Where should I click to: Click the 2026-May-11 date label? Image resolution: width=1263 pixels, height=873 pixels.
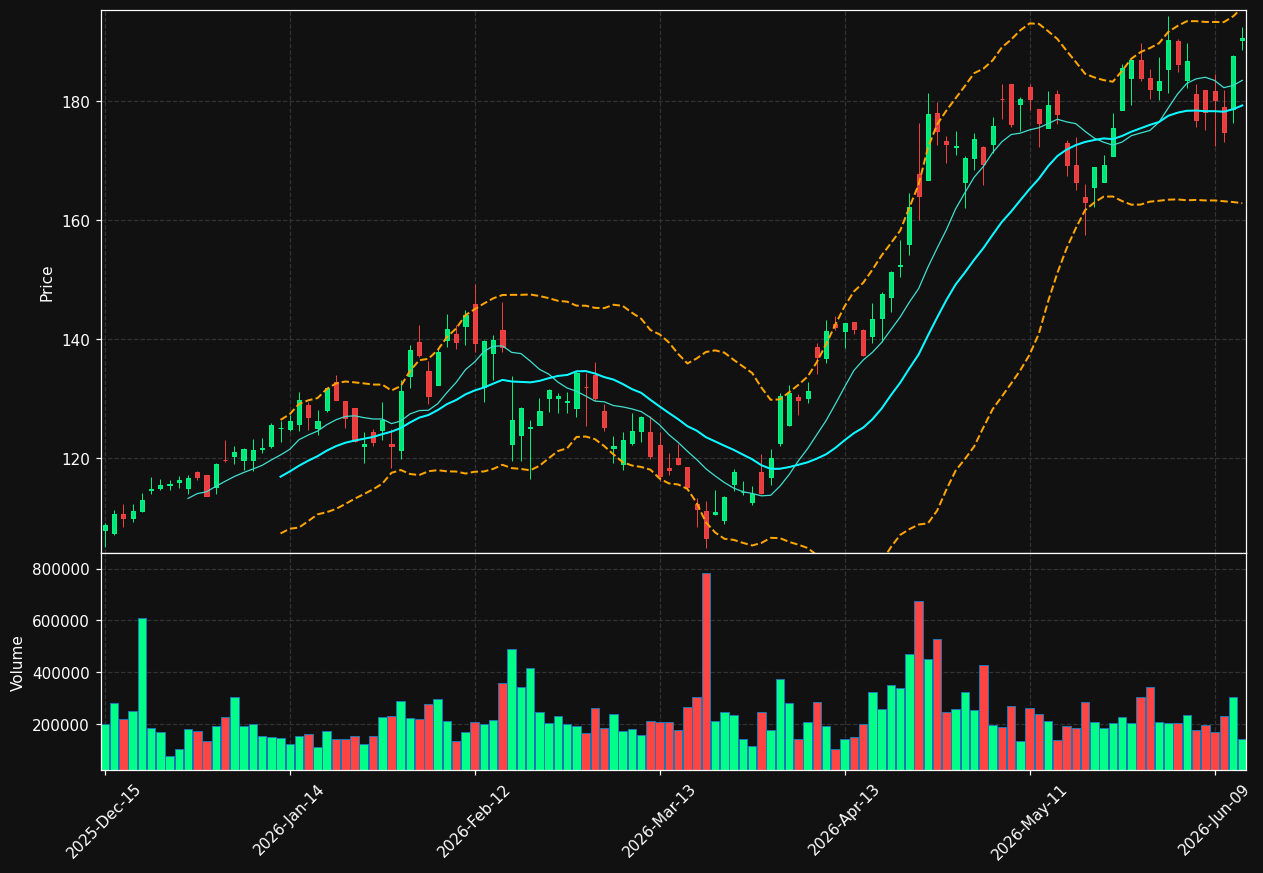[x=1029, y=821]
